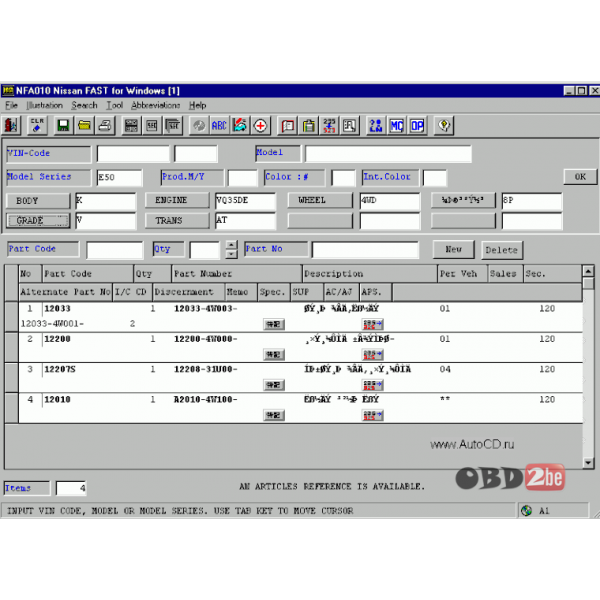Open the Help menu

point(197,105)
